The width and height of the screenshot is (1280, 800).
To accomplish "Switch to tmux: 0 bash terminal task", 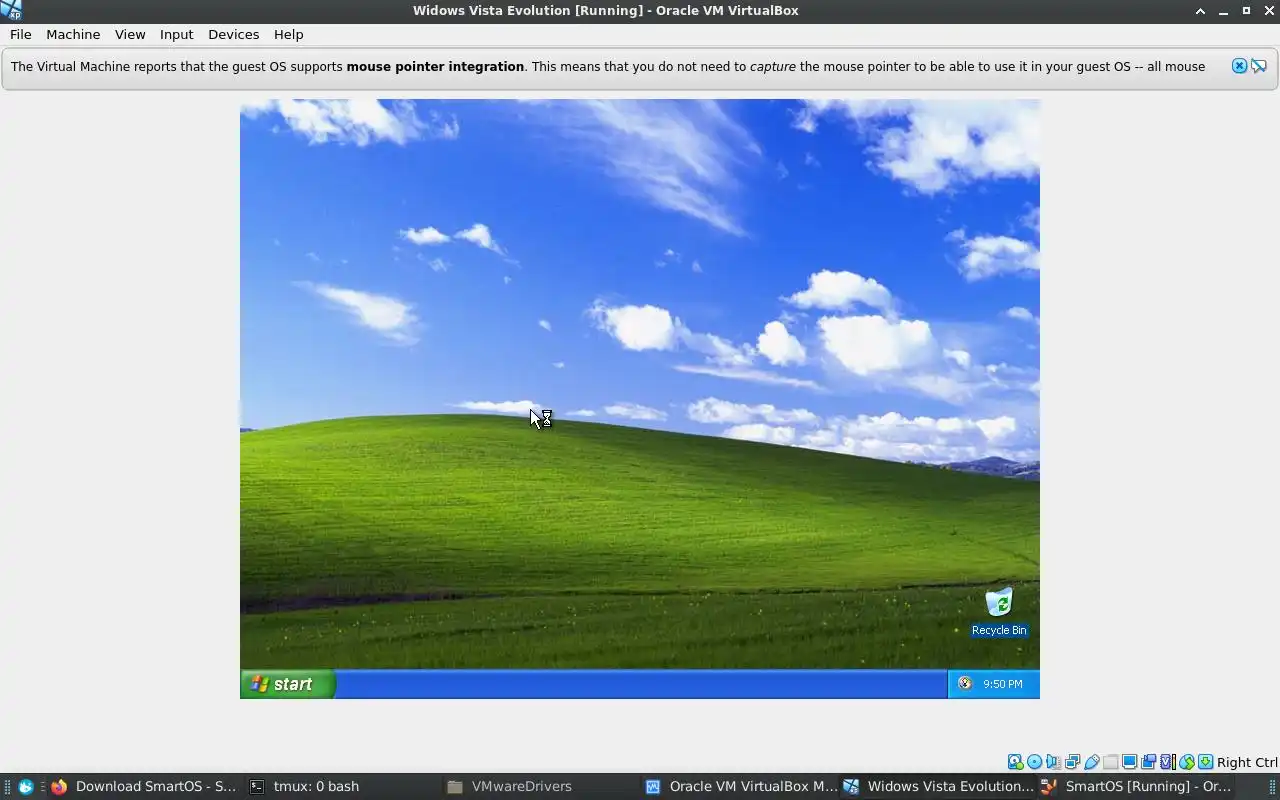I will coord(340,786).
